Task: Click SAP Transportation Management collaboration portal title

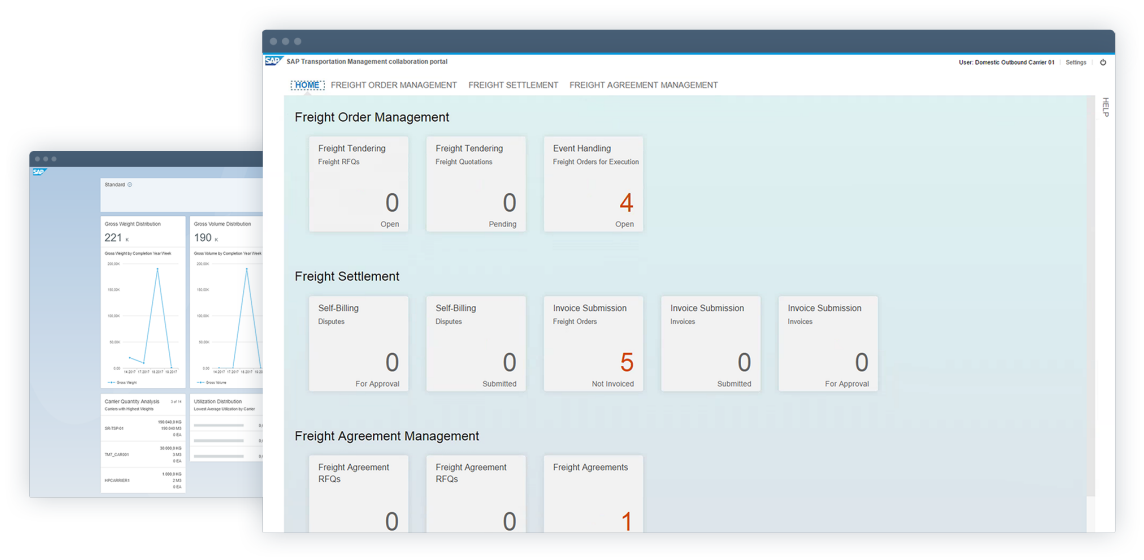Action: click(367, 62)
